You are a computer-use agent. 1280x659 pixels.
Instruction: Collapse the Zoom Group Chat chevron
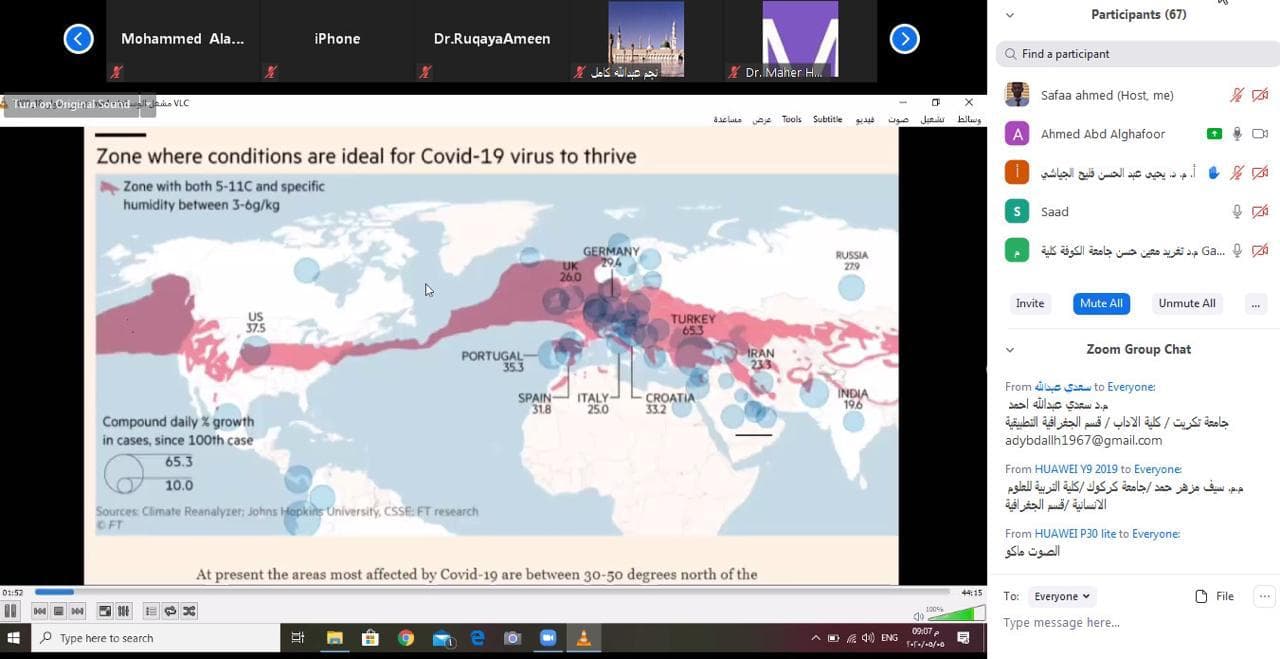(1009, 350)
